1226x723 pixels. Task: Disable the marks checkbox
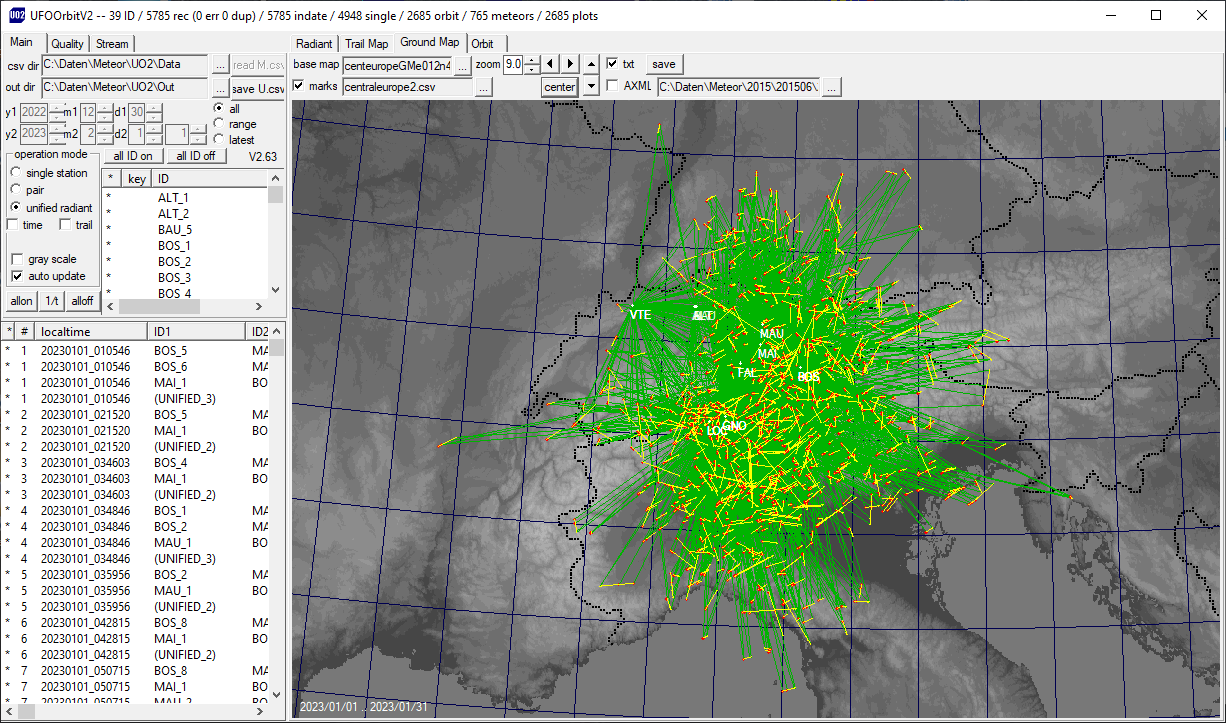tap(299, 86)
